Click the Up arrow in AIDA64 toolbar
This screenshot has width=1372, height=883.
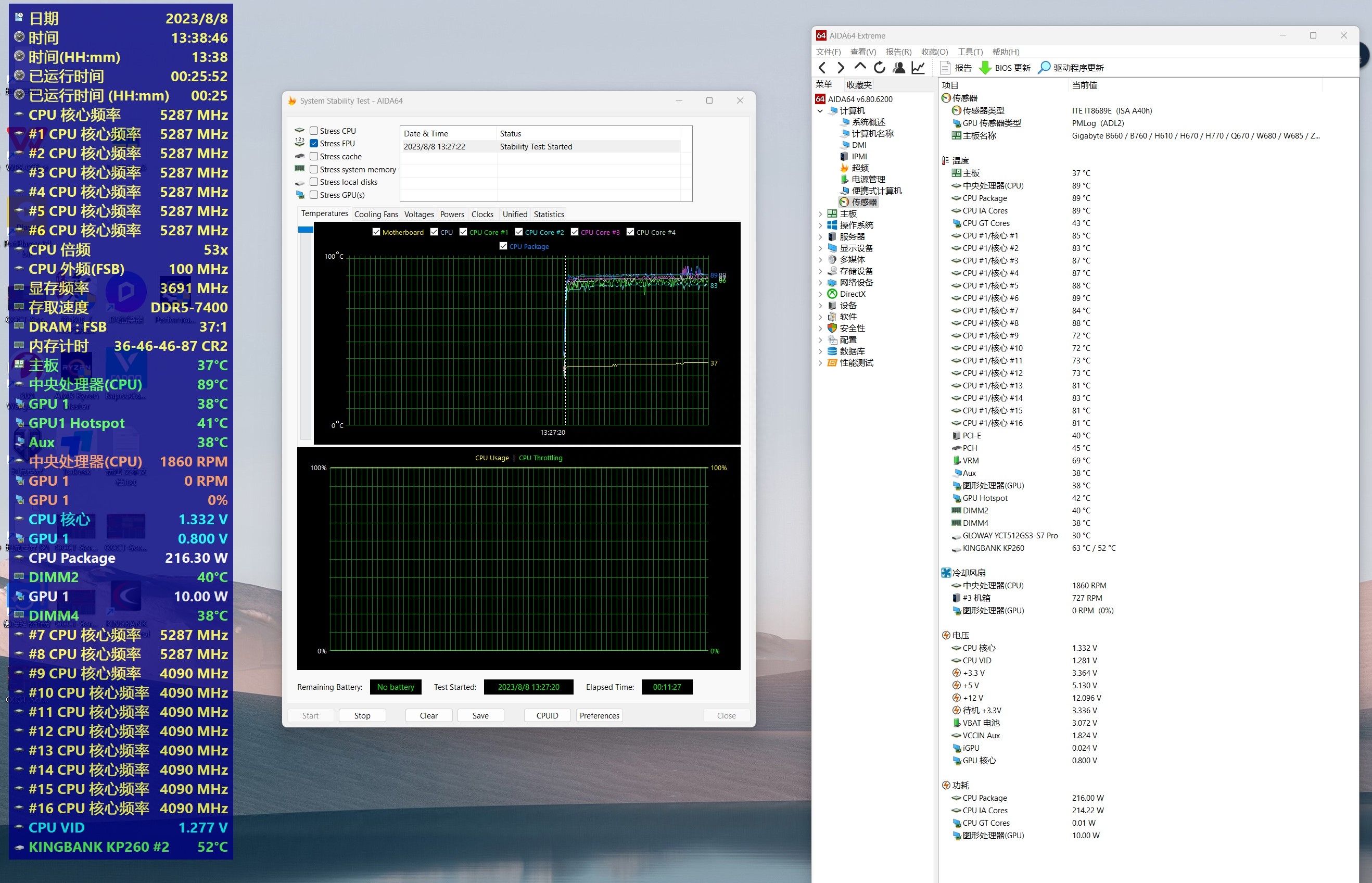click(860, 67)
